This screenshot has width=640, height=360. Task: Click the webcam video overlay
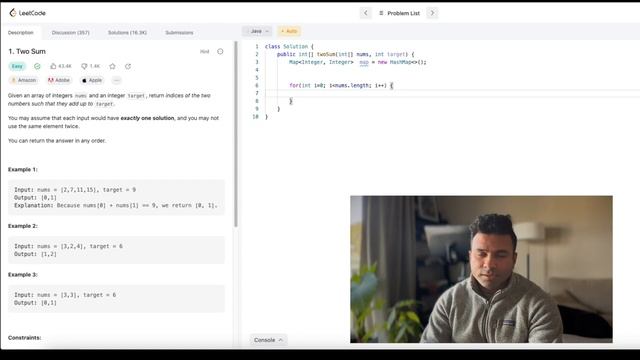point(481,269)
